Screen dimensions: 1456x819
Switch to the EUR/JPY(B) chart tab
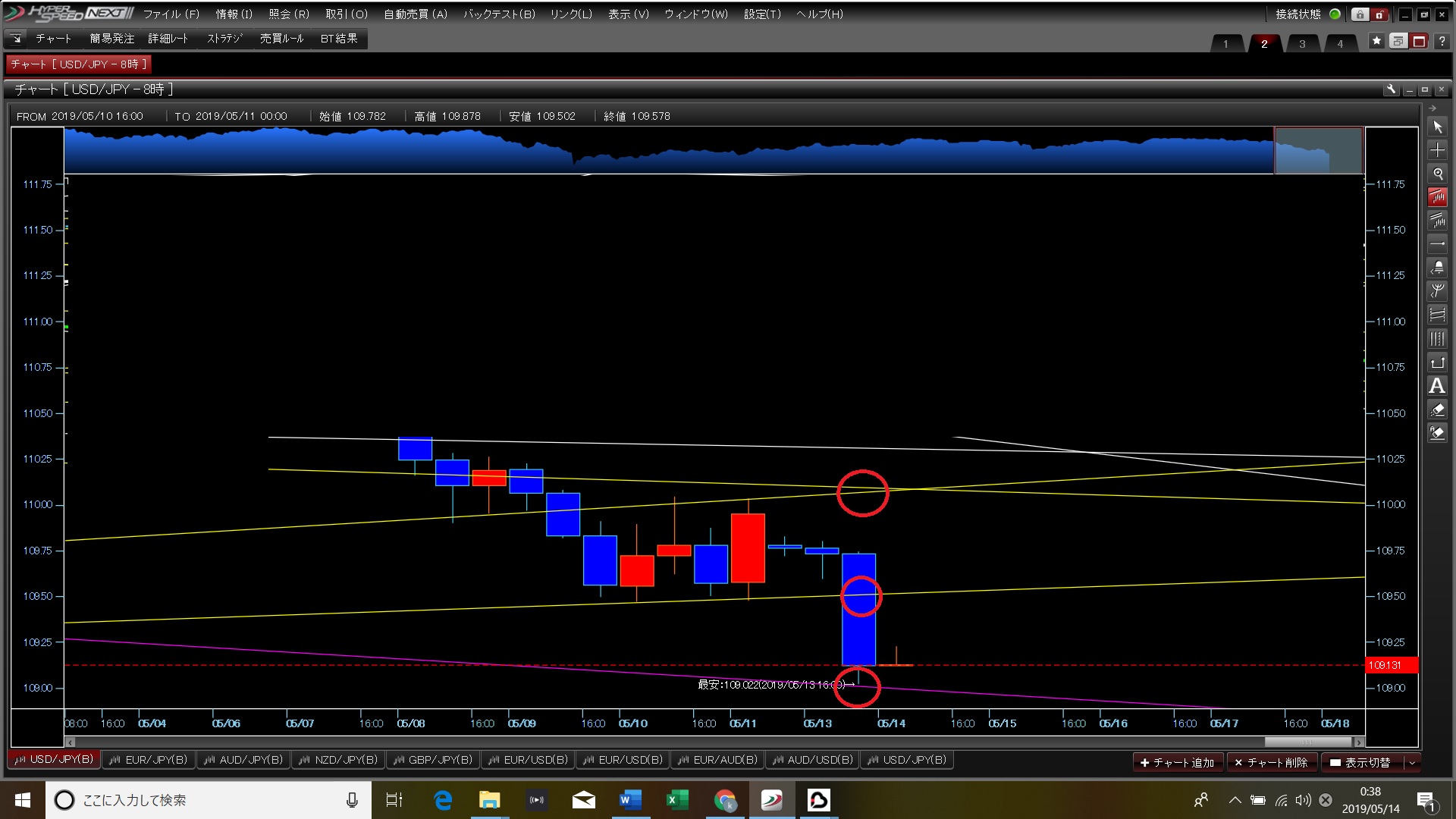[149, 760]
